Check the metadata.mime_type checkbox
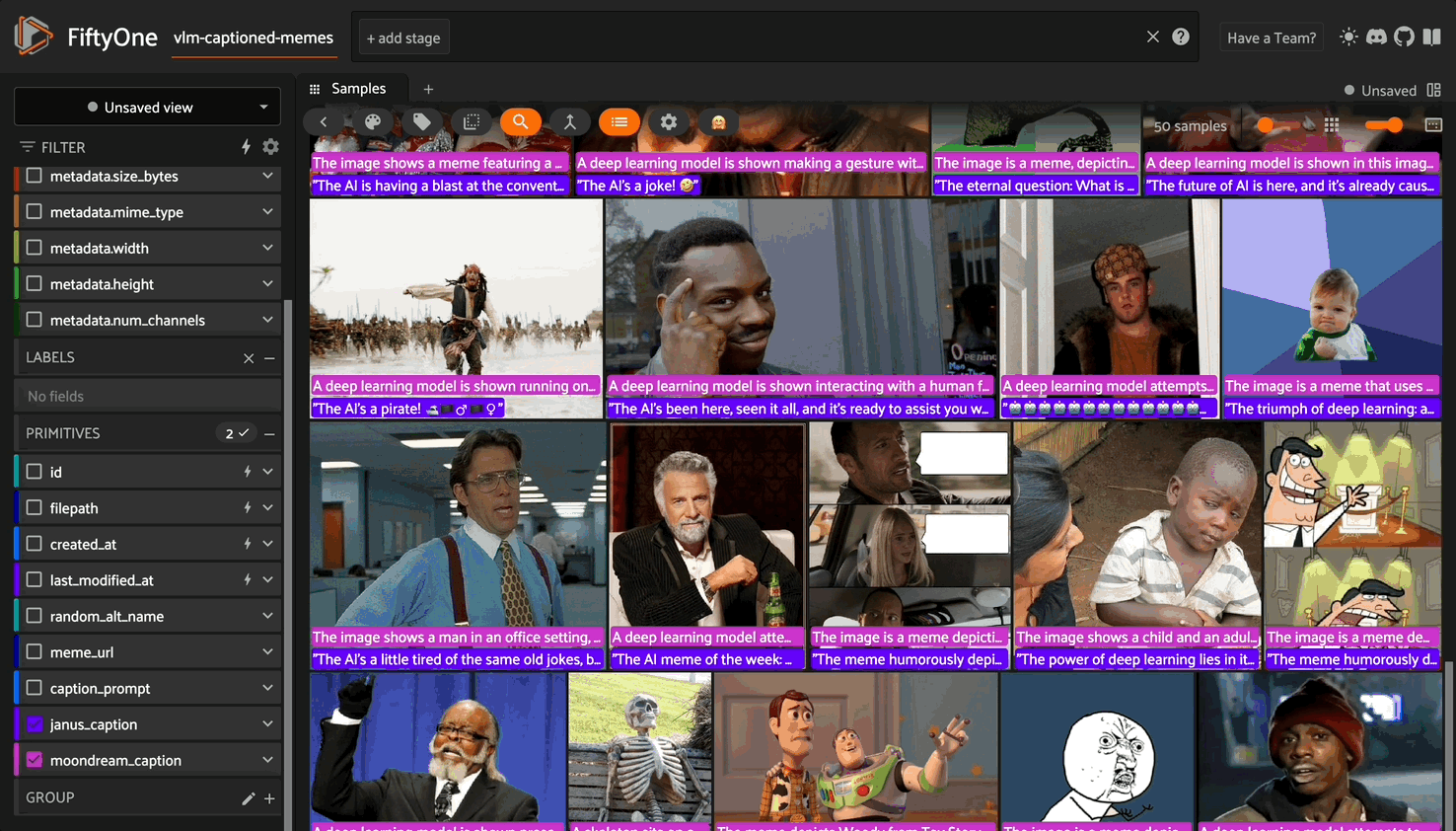1456x831 pixels. coord(35,211)
